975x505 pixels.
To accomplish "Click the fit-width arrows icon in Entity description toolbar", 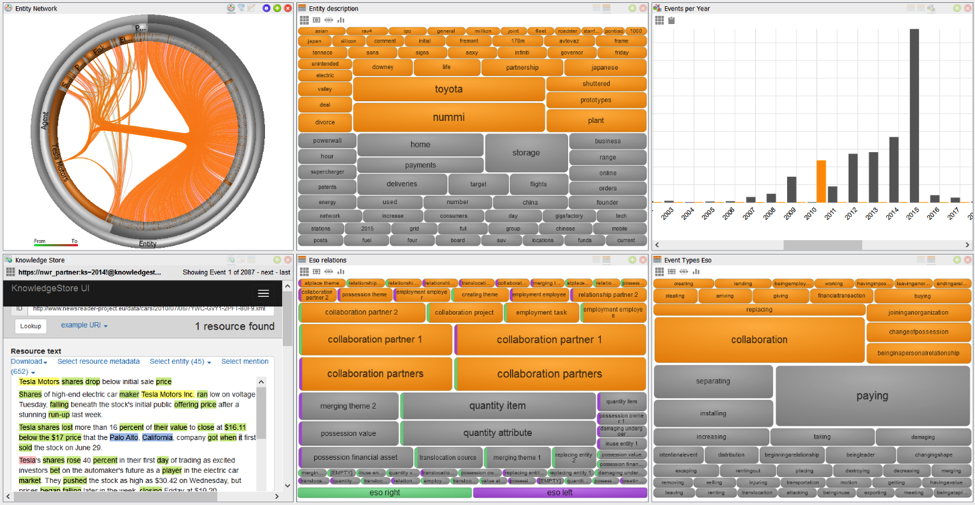I will pyautogui.click(x=328, y=21).
